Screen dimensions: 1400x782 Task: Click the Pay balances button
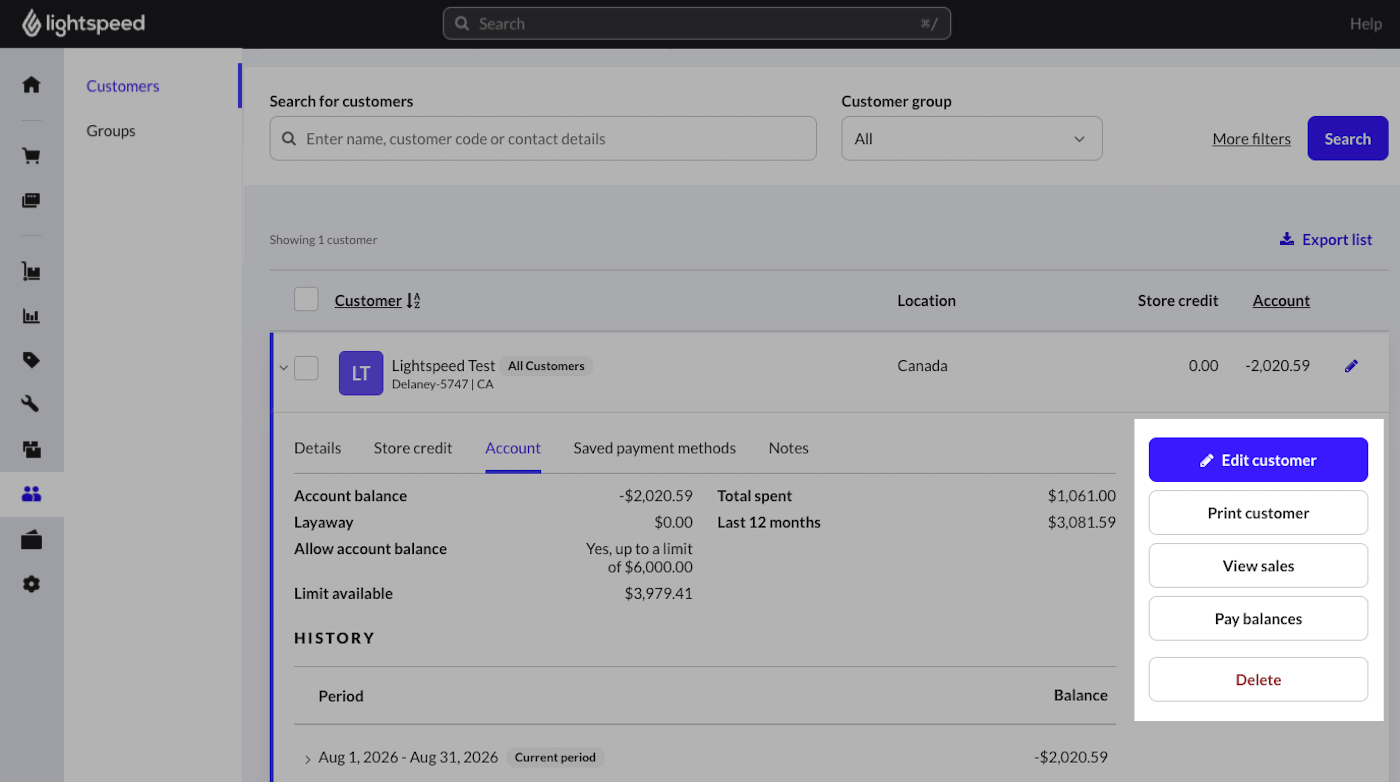point(1258,619)
